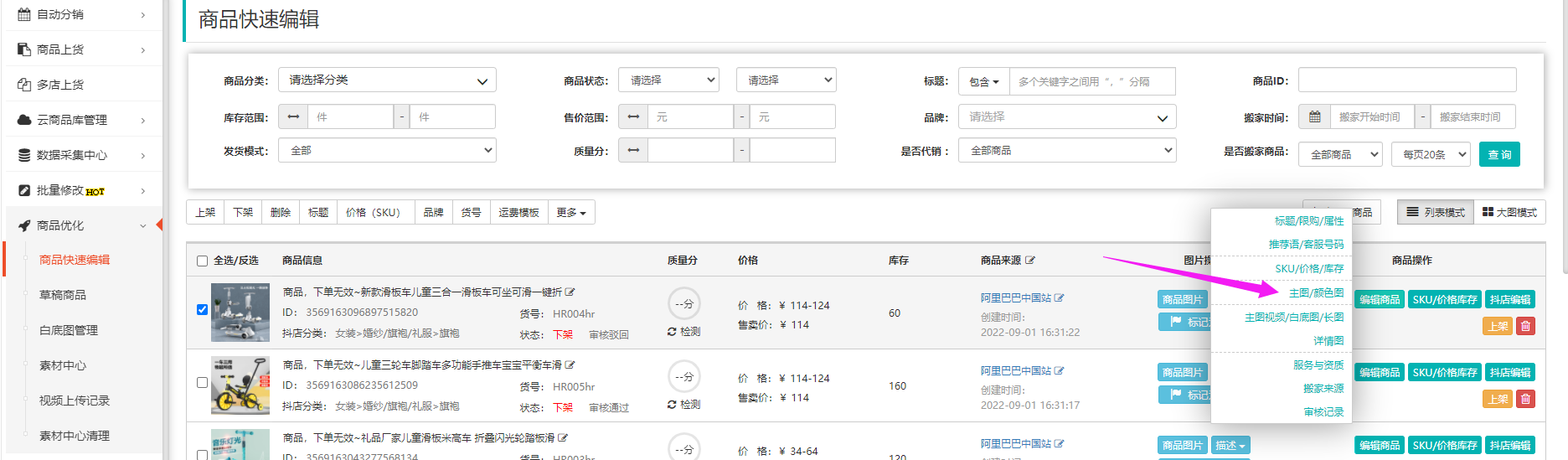
Task: Click the 查询 search button
Action: (x=1499, y=155)
